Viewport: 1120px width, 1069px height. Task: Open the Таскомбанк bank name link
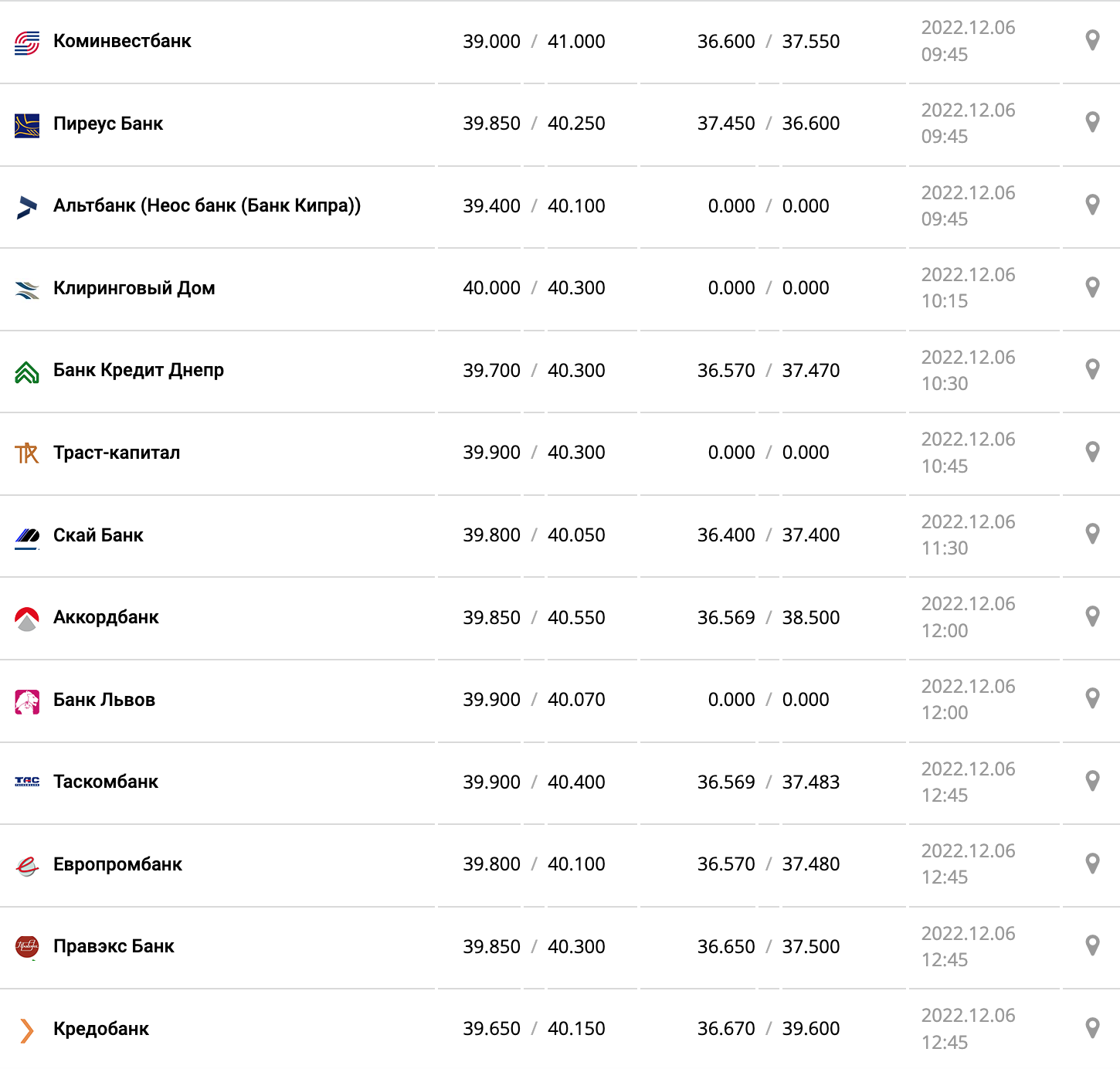(106, 782)
